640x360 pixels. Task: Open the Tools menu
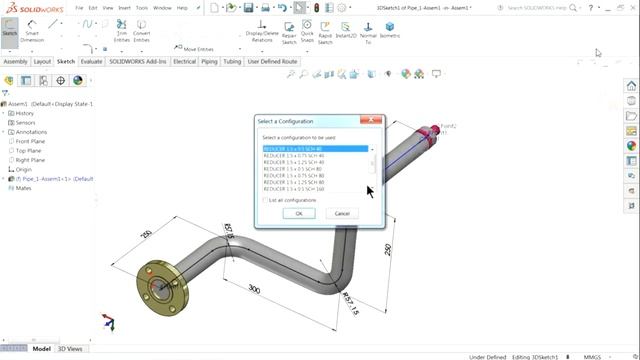[142, 8]
